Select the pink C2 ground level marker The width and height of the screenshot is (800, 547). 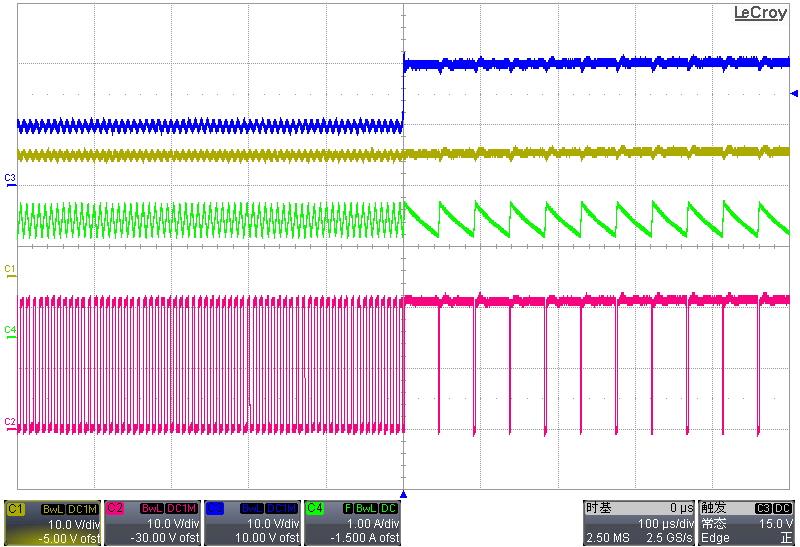10,423
